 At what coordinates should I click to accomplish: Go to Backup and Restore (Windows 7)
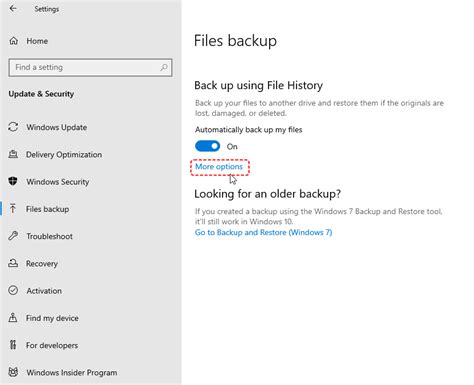coord(263,232)
